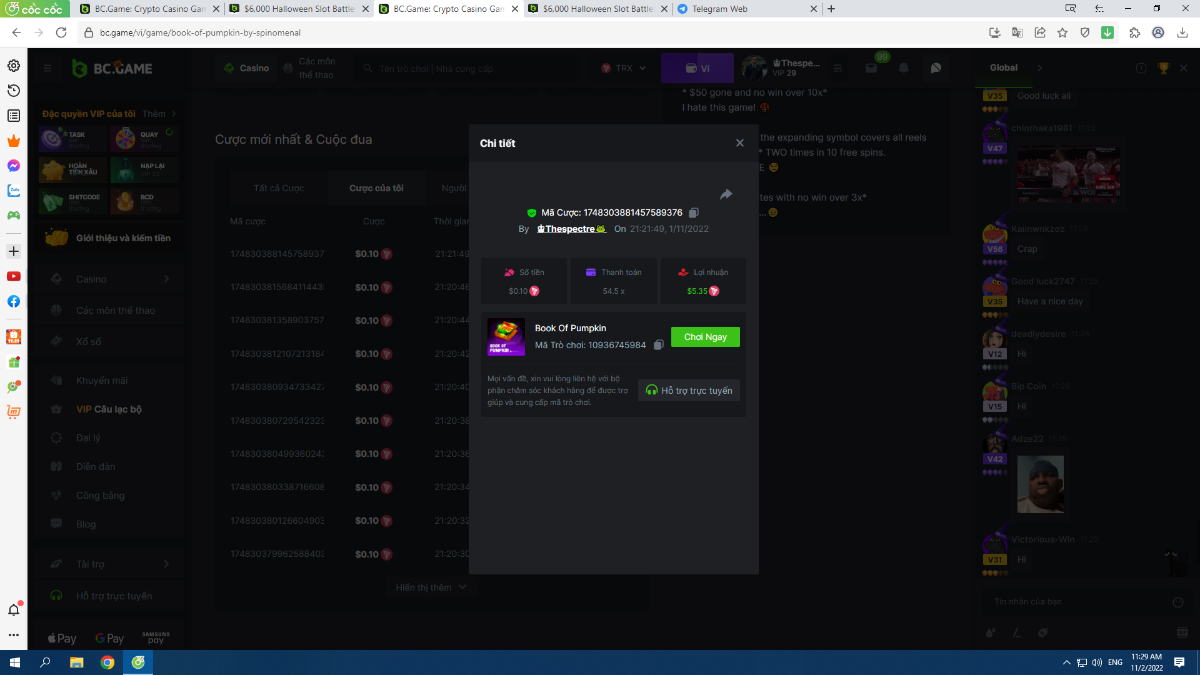The image size is (1200, 675).
Task: Copy the bet ID in details dialog
Action: tap(694, 213)
